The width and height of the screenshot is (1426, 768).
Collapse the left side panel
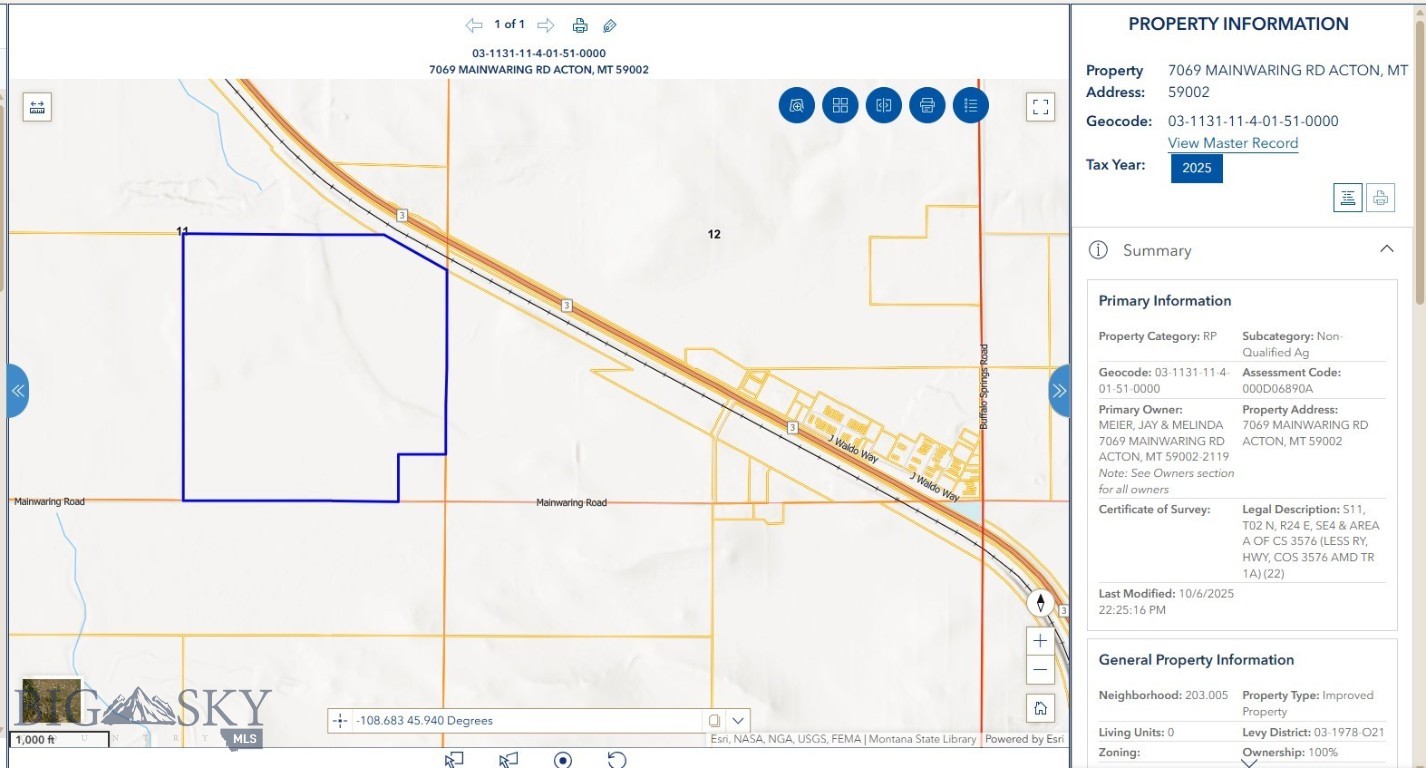[18, 391]
